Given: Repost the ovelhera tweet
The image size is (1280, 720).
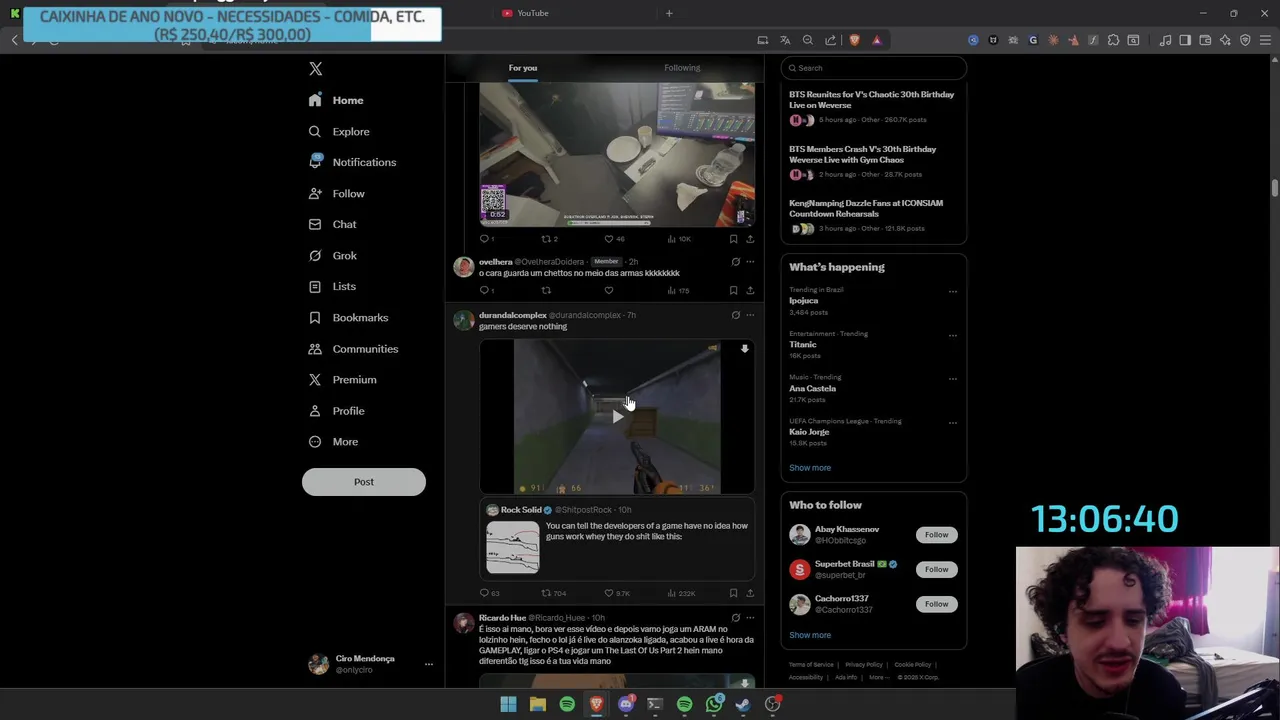Looking at the screenshot, I should click(x=546, y=290).
